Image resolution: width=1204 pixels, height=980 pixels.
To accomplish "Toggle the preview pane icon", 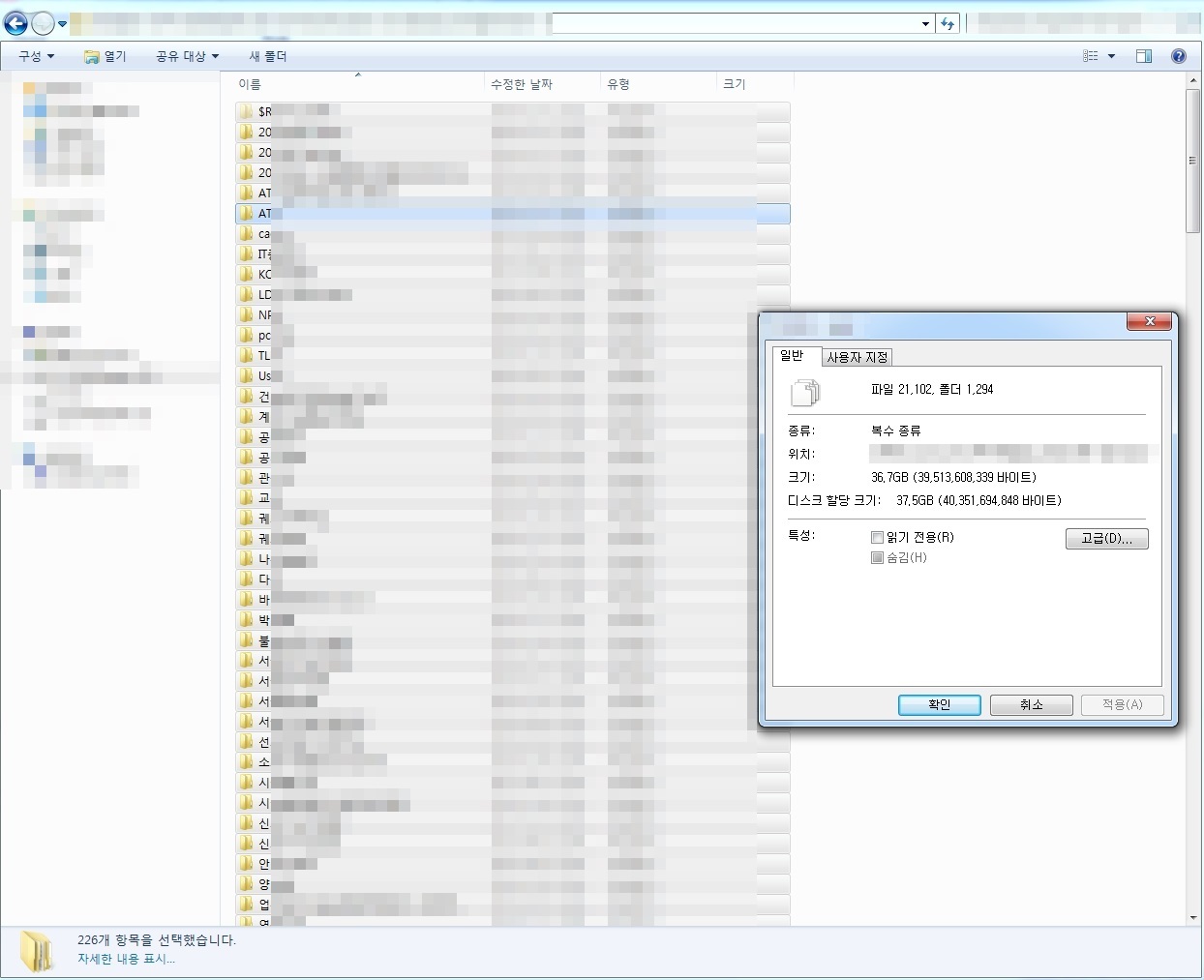I will tap(1144, 56).
